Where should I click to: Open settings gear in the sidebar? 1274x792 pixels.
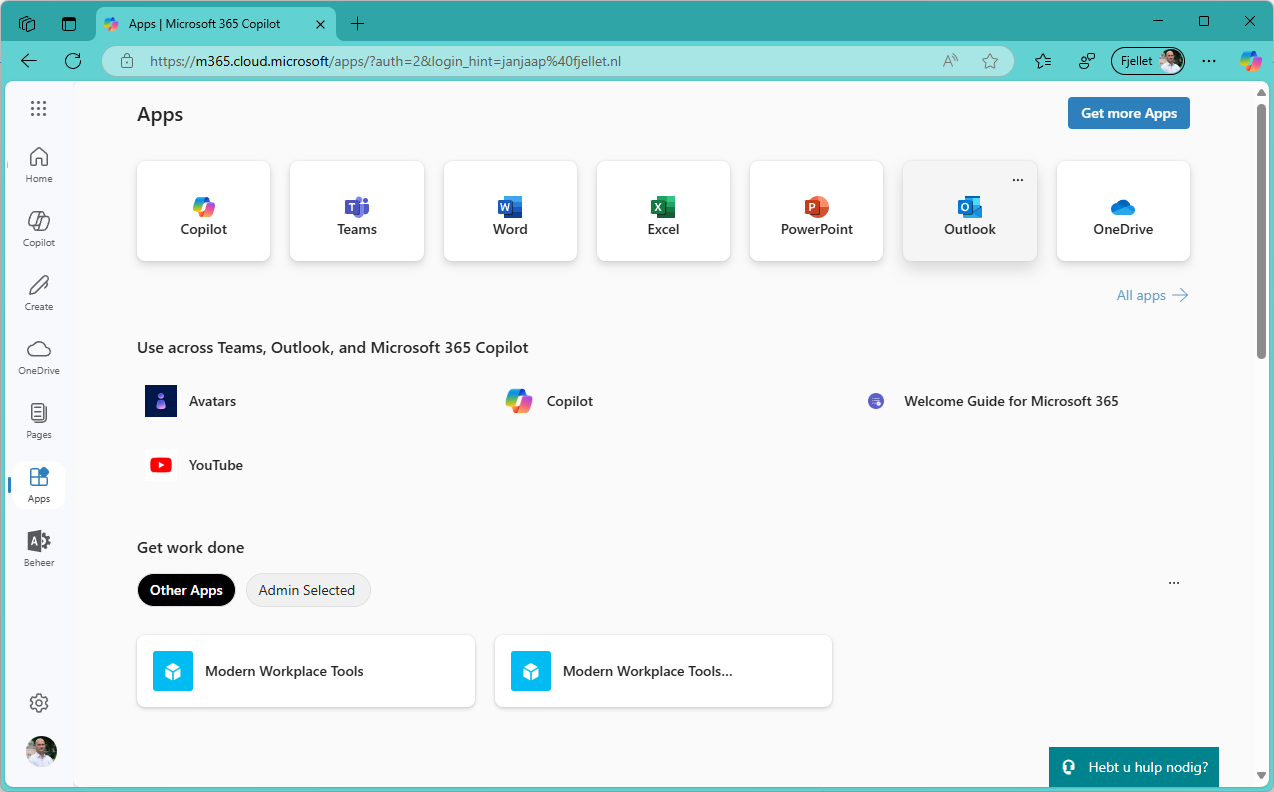pos(39,703)
